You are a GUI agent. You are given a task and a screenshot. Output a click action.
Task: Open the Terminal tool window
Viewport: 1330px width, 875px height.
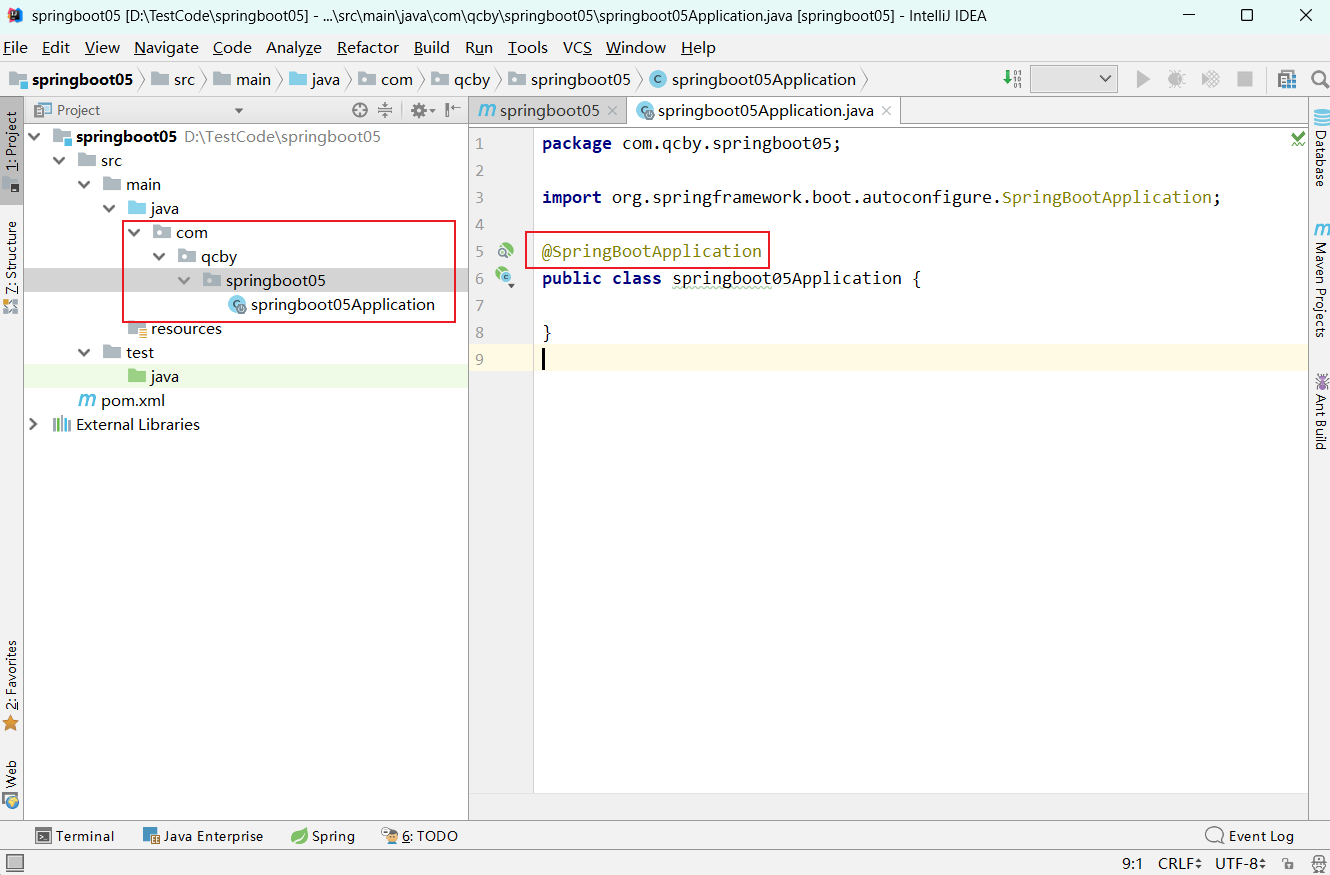click(75, 836)
